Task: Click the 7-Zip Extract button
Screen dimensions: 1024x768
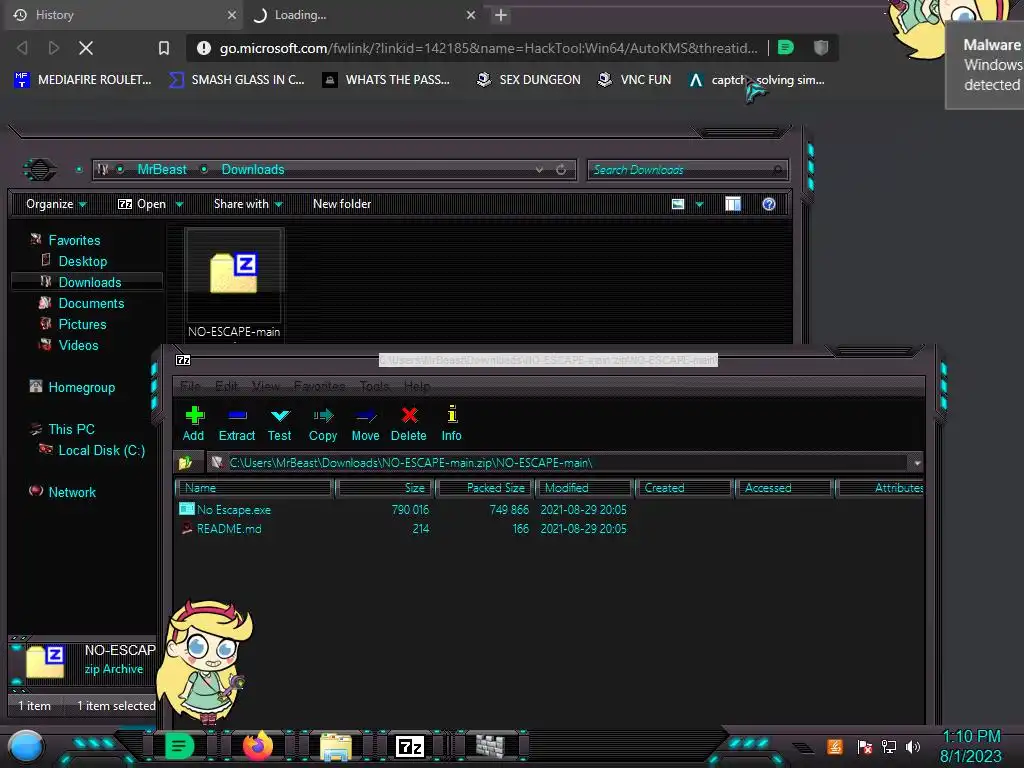Action: point(236,424)
